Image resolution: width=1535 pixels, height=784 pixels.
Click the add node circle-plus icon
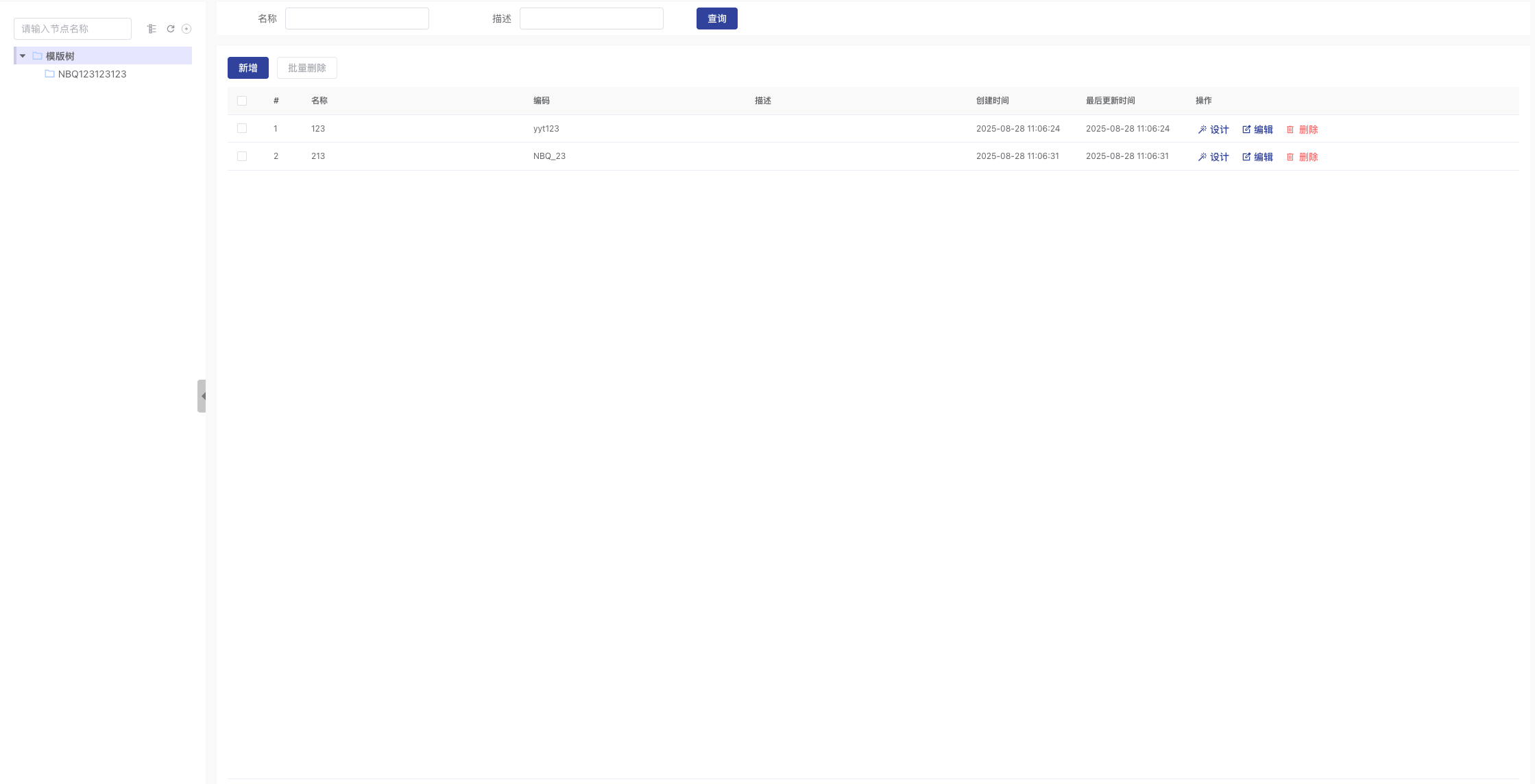(x=186, y=29)
